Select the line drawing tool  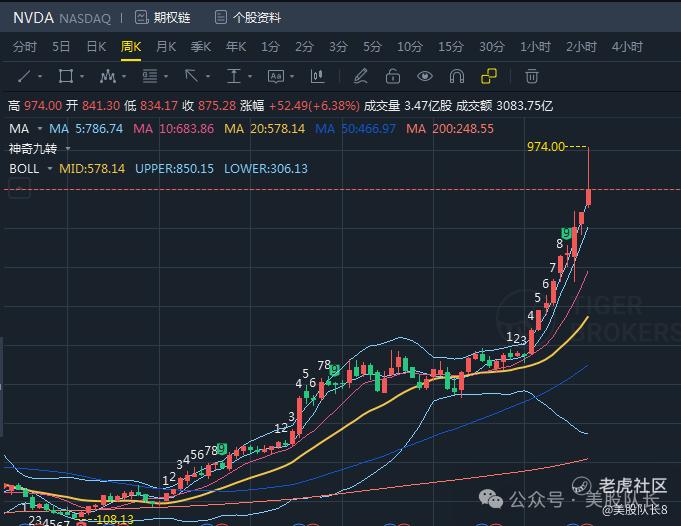point(24,76)
